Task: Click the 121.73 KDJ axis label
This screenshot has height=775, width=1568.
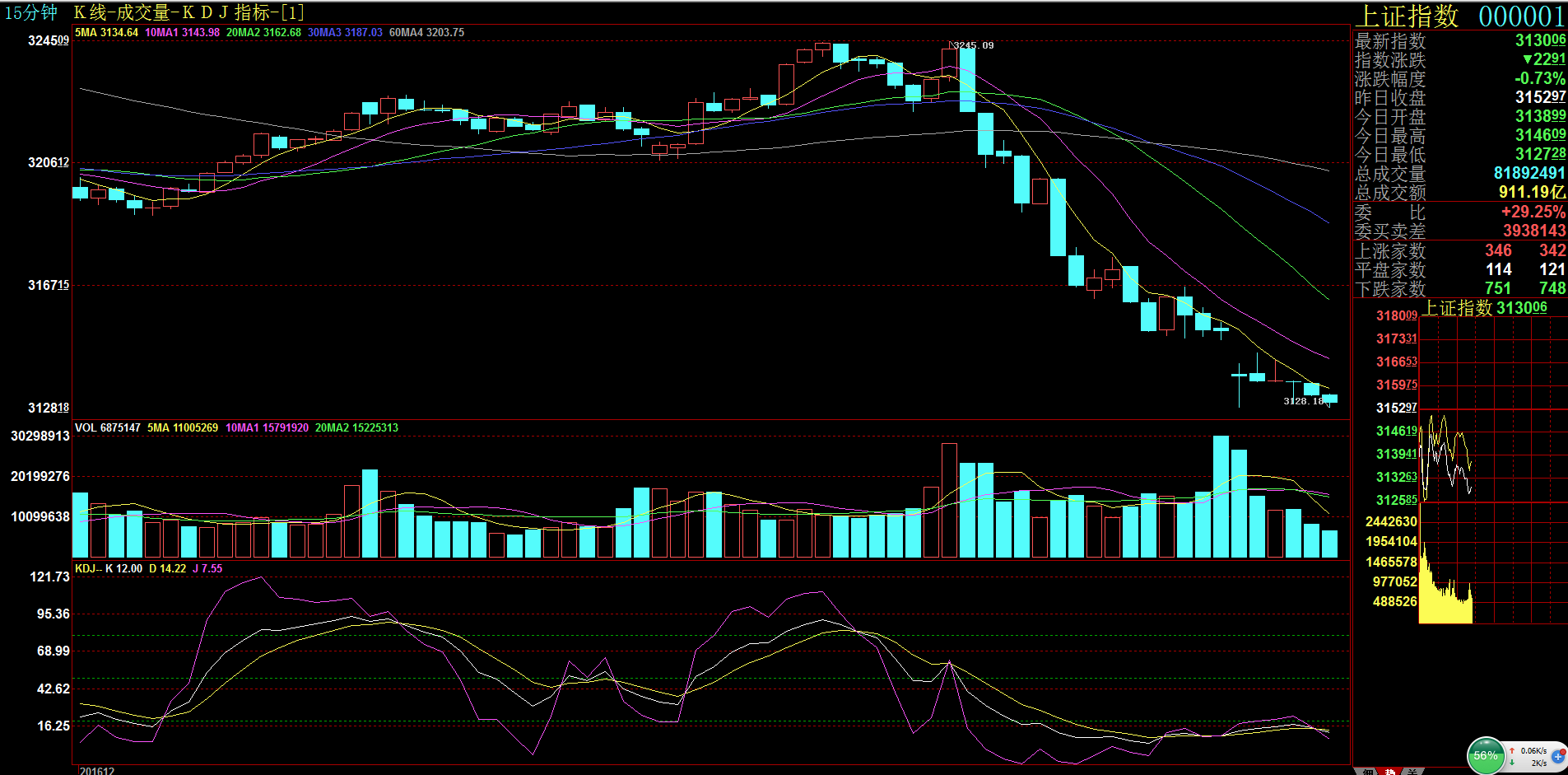Action: (50, 577)
